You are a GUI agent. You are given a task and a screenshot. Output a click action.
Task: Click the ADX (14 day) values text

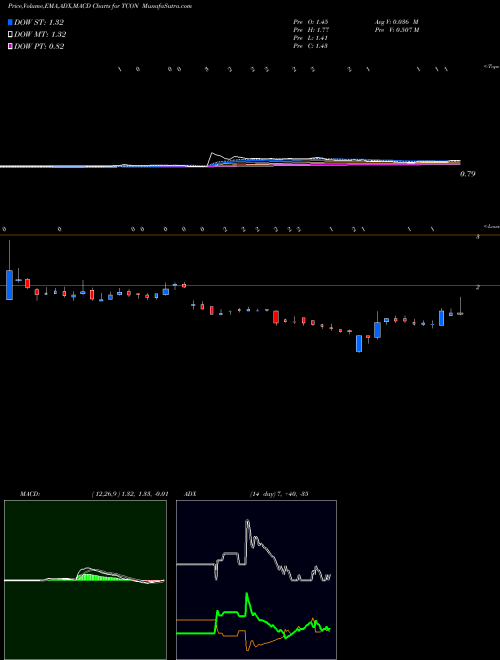[279, 494]
